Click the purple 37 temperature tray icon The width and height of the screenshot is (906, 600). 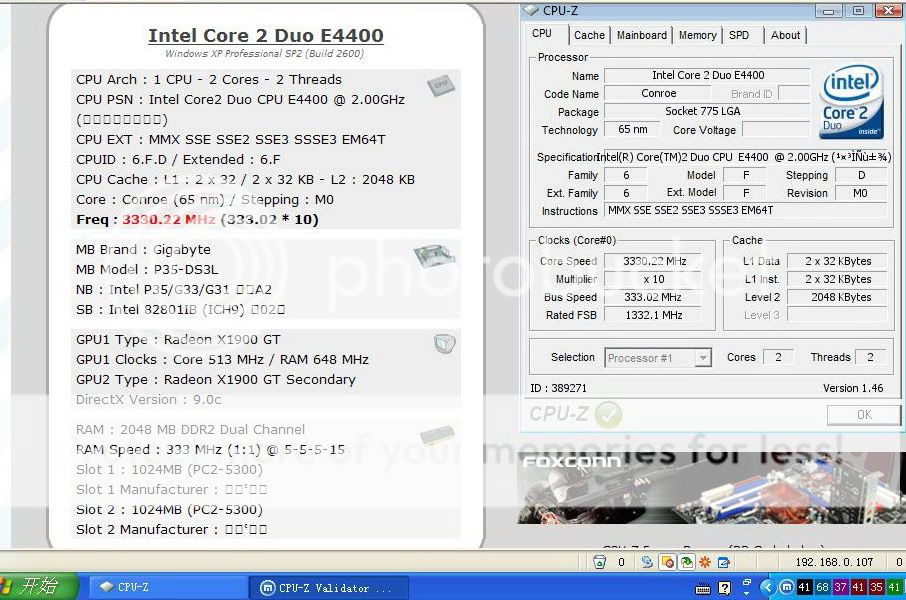[840, 587]
